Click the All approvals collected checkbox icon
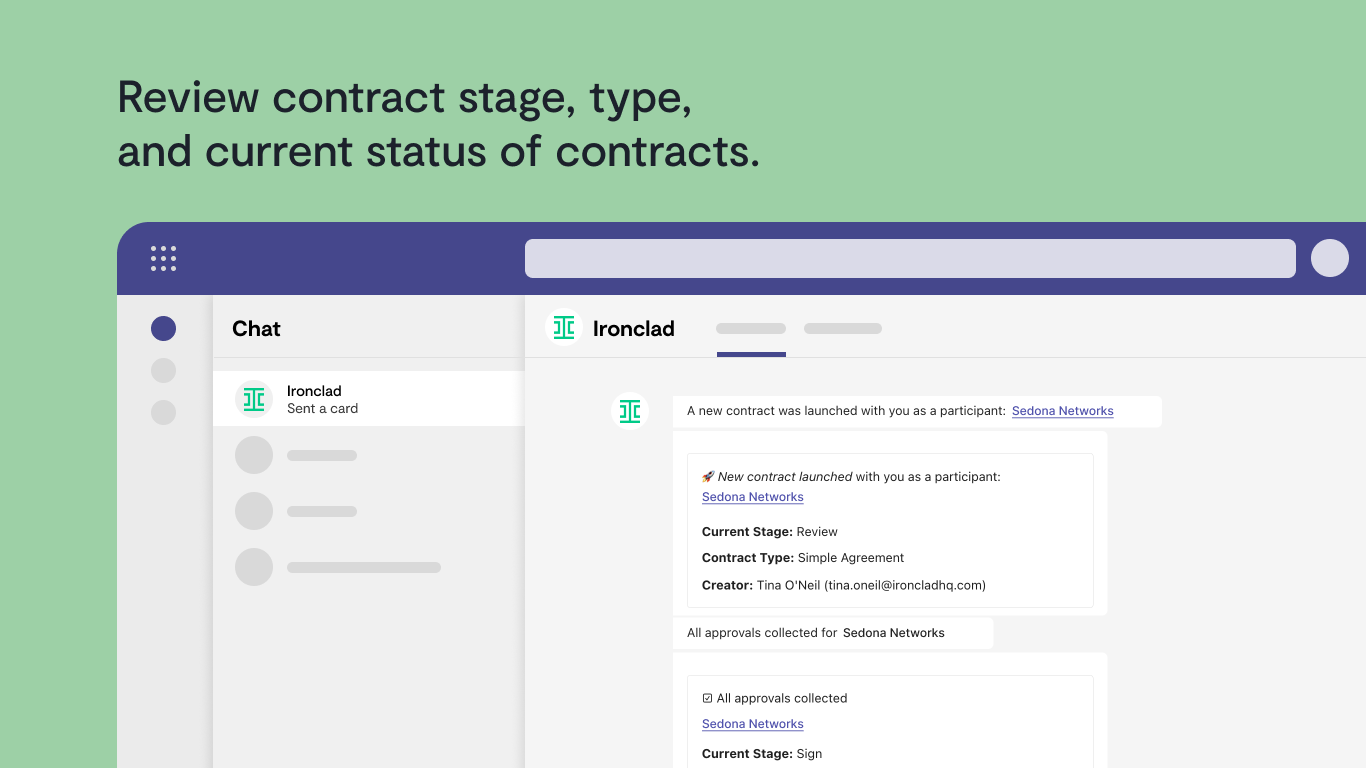The width and height of the screenshot is (1366, 768). (x=707, y=698)
